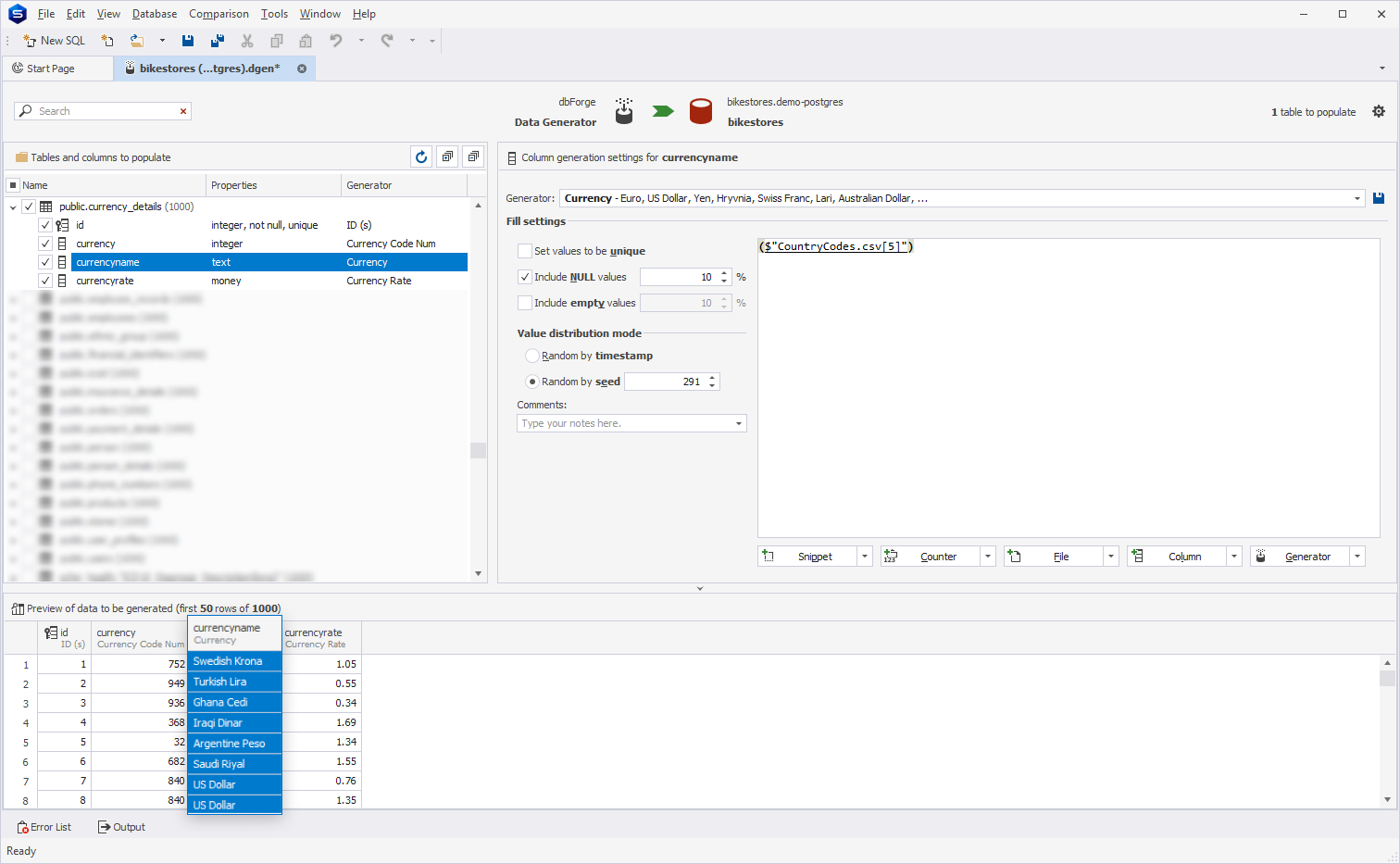This screenshot has height=864, width=1400.
Task: Open the Column dropdown arrow
Action: pos(1234,557)
